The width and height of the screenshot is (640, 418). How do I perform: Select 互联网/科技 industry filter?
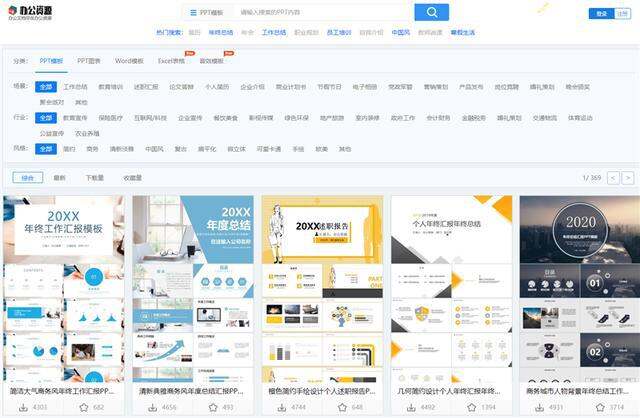coord(150,118)
